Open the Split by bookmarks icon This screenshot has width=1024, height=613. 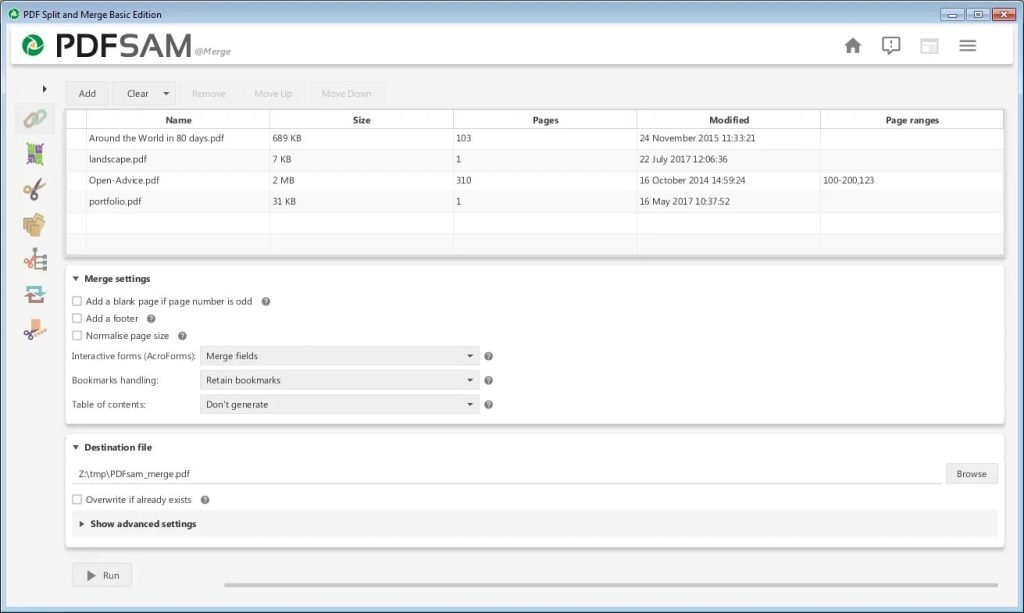pos(35,260)
